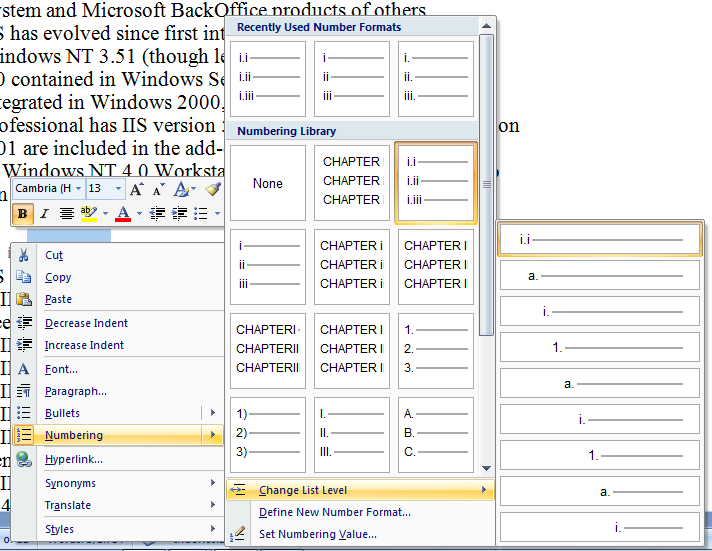The width and height of the screenshot is (712, 551).
Task: Select CHAPTERI CHAPTERII CHAPTERIII format
Action: 268,351
